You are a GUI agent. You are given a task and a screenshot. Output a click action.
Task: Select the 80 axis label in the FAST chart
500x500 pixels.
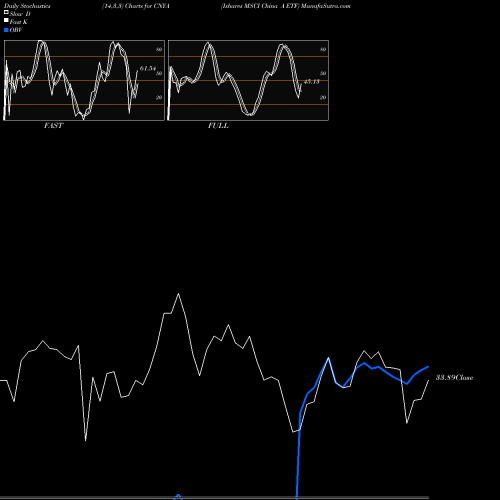[x=159, y=49]
